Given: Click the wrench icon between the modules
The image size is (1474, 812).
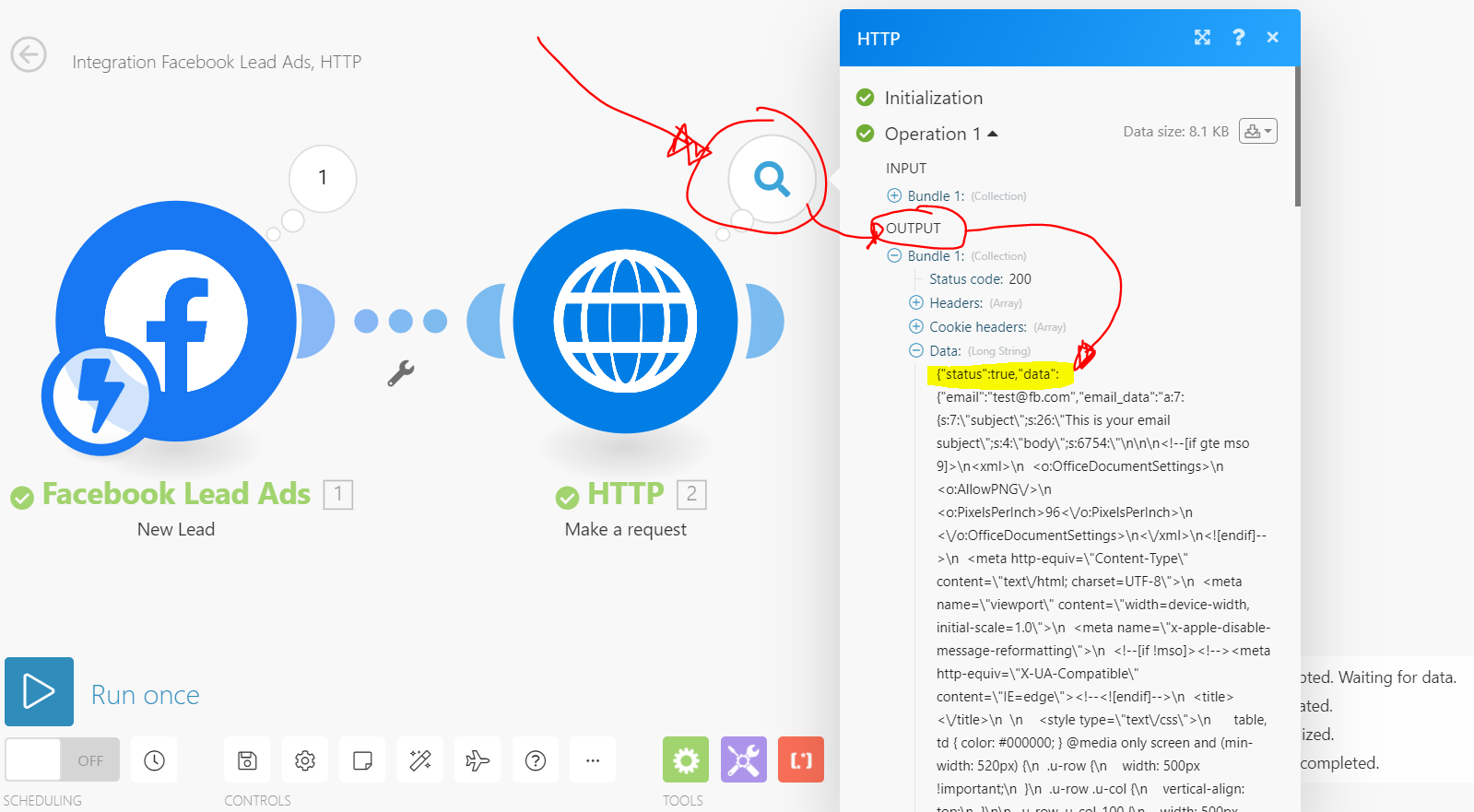Looking at the screenshot, I should 400,373.
